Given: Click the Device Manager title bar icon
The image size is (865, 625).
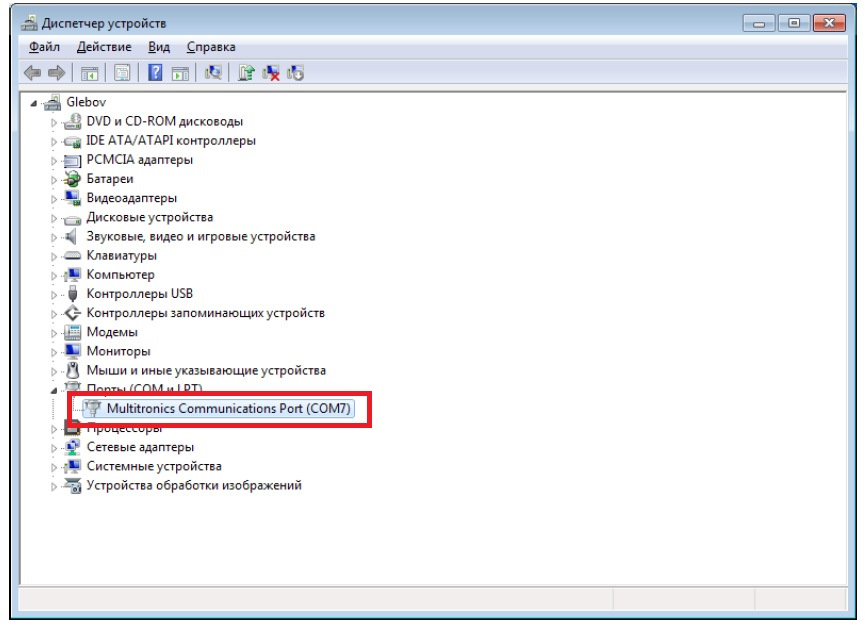Looking at the screenshot, I should tap(30, 23).
